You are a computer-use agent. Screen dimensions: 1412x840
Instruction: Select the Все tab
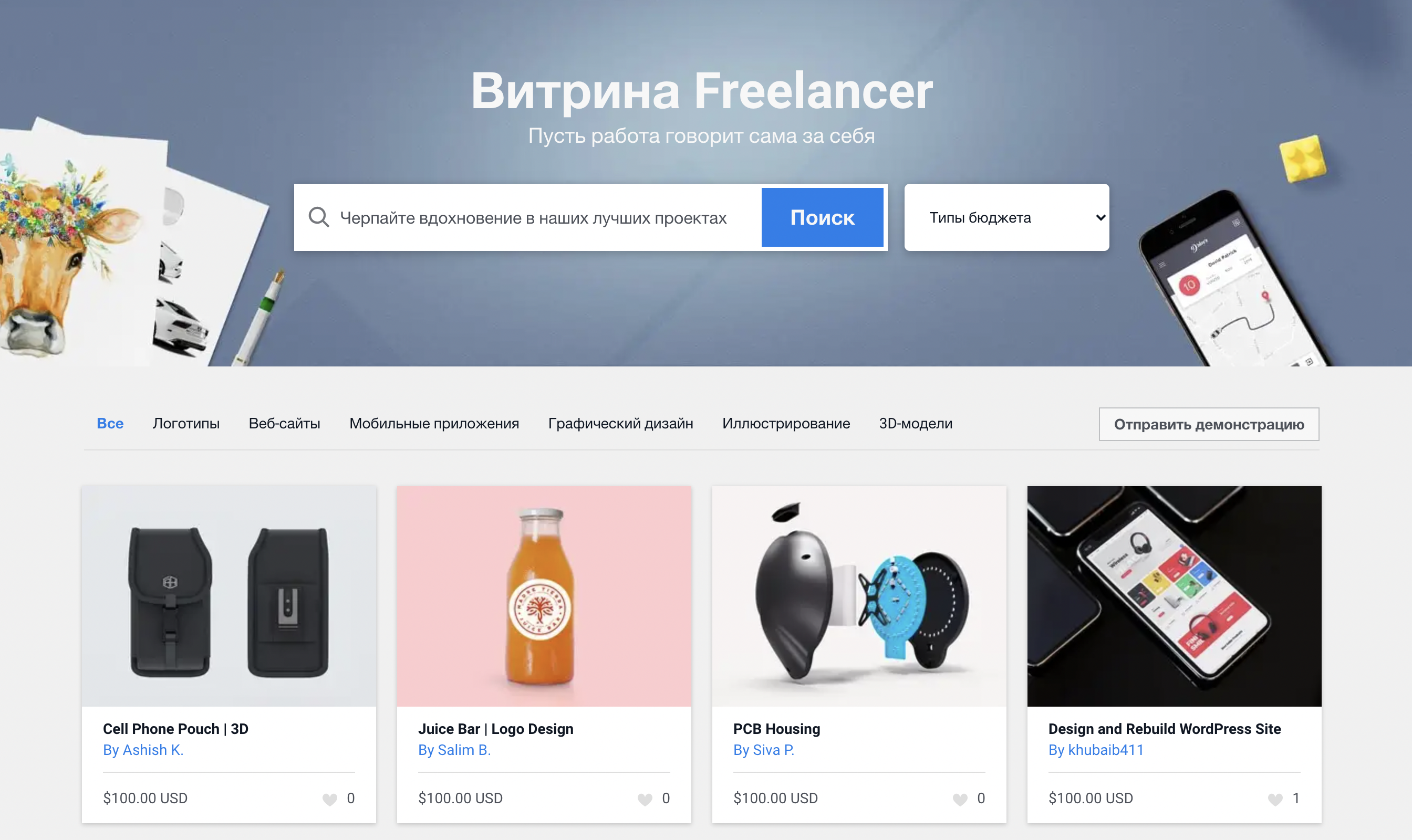pyautogui.click(x=110, y=423)
